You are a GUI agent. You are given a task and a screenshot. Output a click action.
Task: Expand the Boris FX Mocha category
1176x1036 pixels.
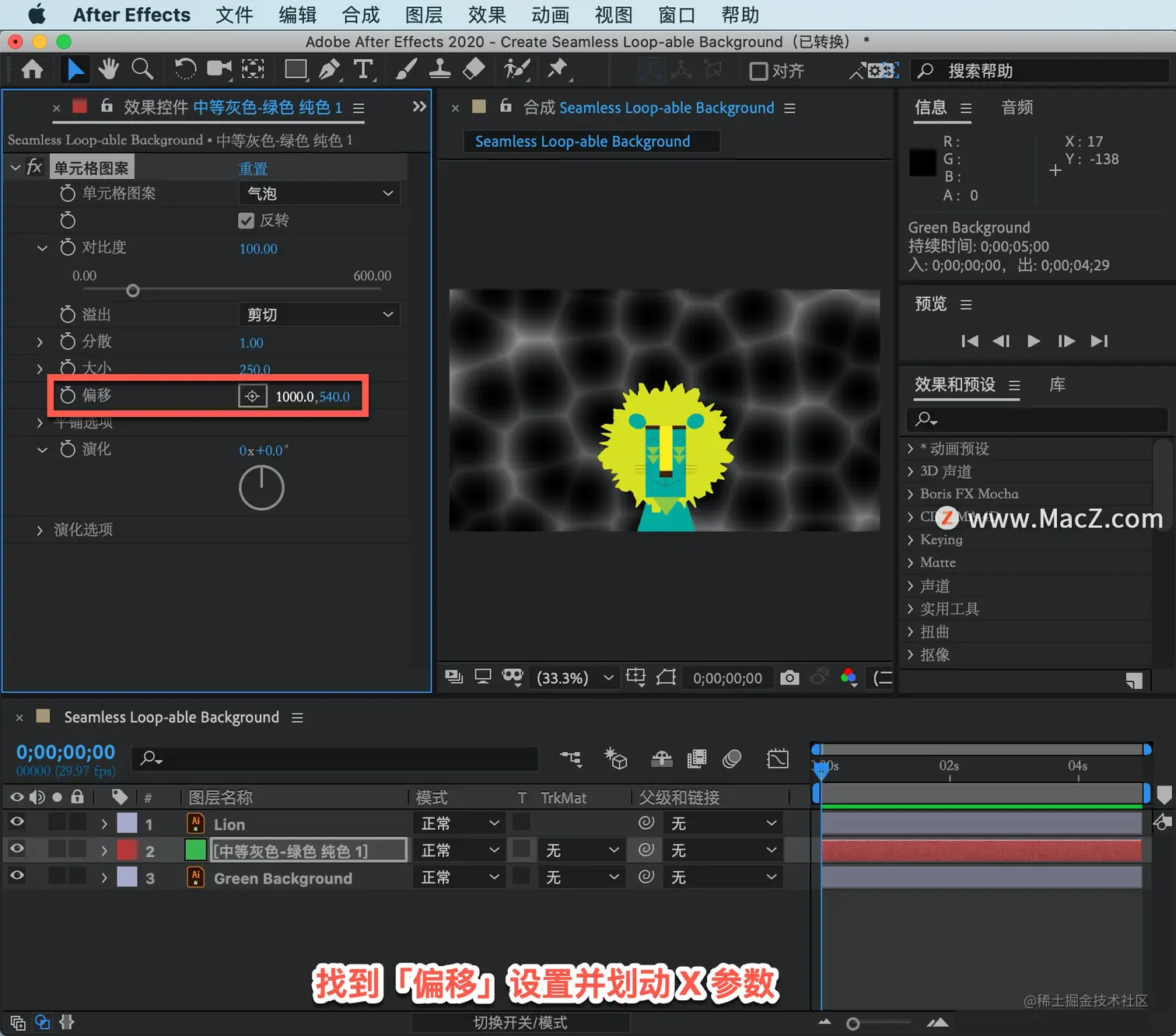click(x=910, y=494)
